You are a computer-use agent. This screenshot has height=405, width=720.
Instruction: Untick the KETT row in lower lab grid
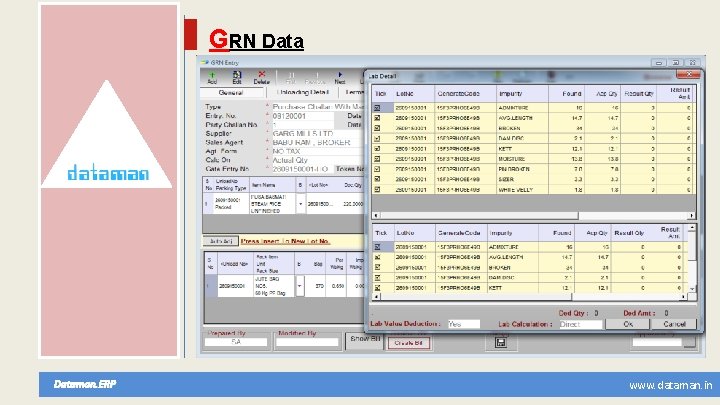click(x=377, y=288)
